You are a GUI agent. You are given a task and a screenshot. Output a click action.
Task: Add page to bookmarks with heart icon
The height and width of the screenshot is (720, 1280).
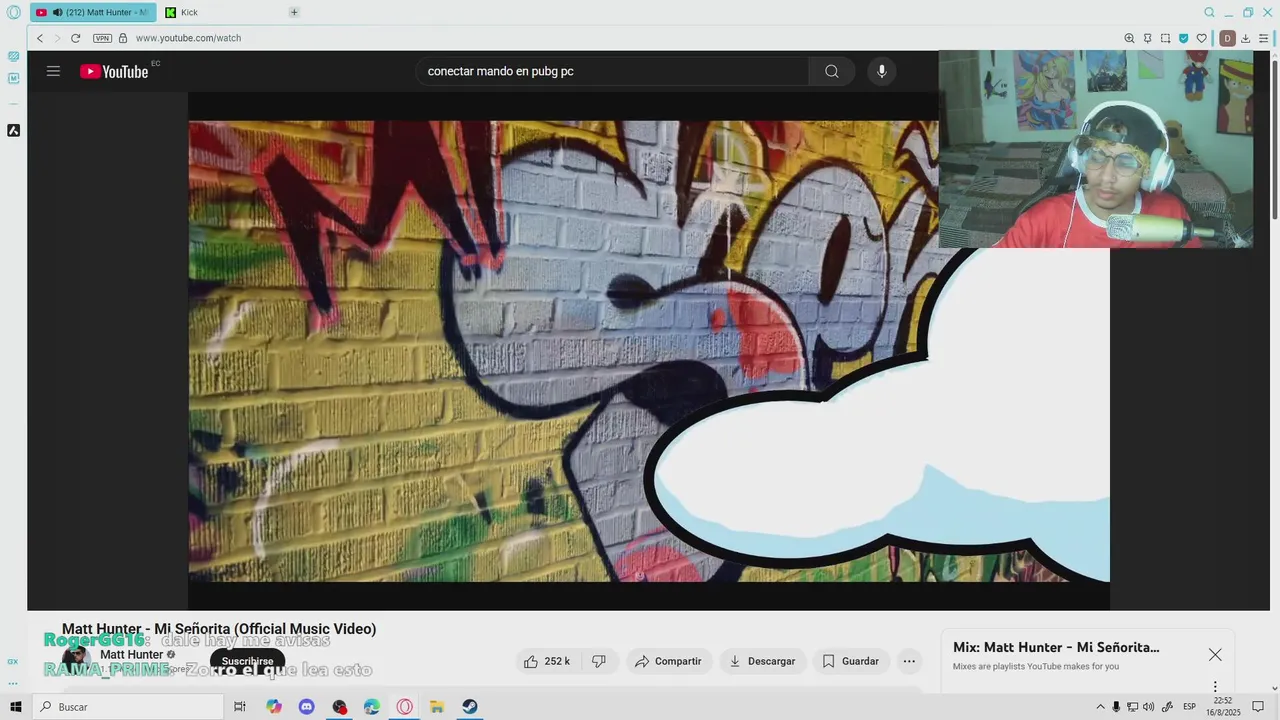coord(1202,38)
